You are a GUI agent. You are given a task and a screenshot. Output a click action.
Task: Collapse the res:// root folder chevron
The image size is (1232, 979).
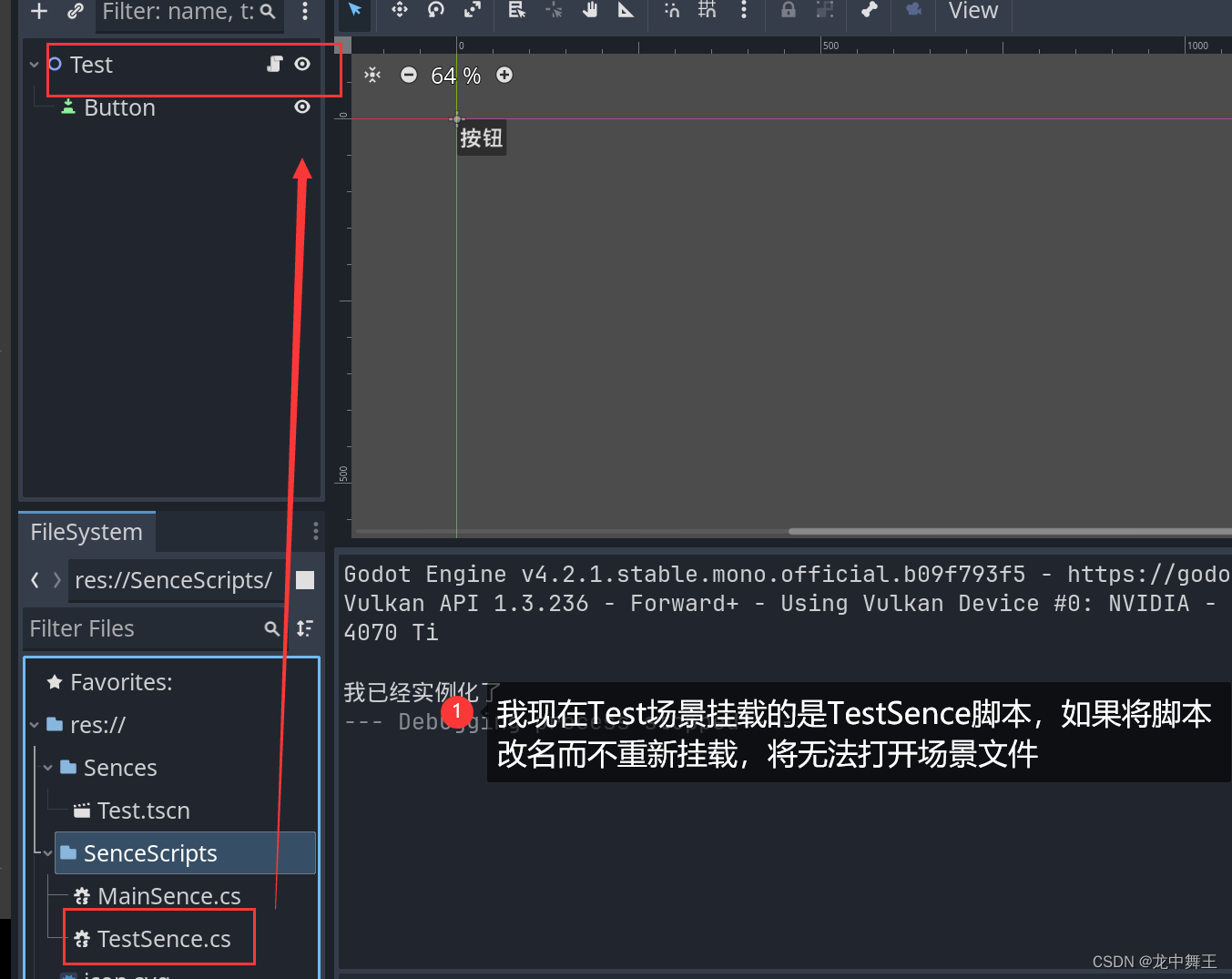[35, 725]
